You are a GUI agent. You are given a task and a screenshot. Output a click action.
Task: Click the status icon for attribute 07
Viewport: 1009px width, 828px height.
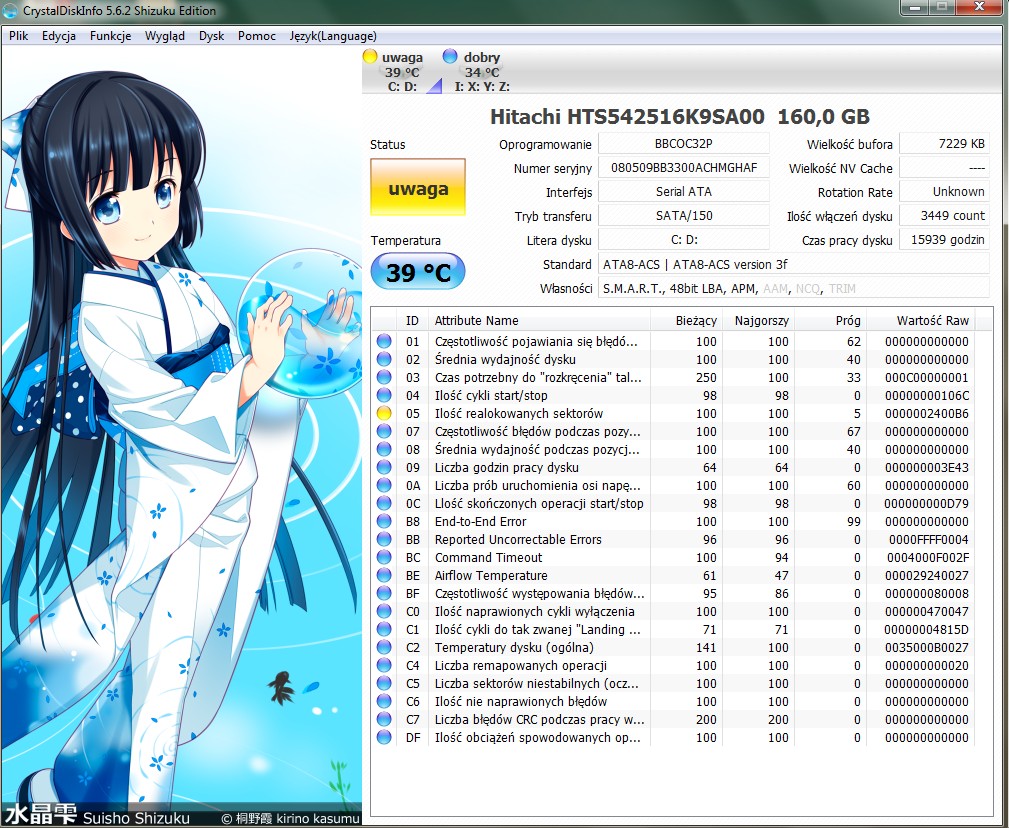pos(384,432)
